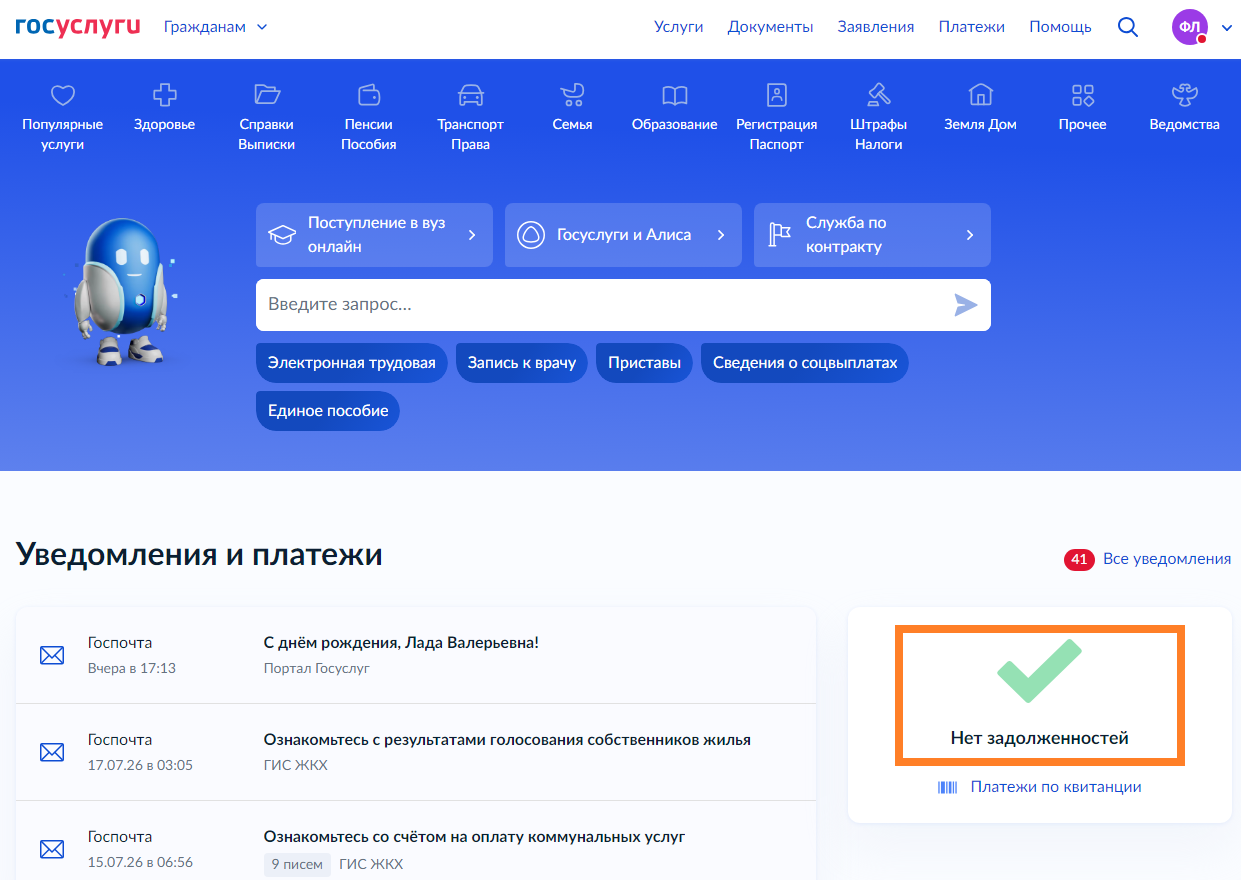Image resolution: width=1241 pixels, height=880 pixels.
Task: Click the envelope icon for голосования собственников message
Action: (x=52, y=752)
